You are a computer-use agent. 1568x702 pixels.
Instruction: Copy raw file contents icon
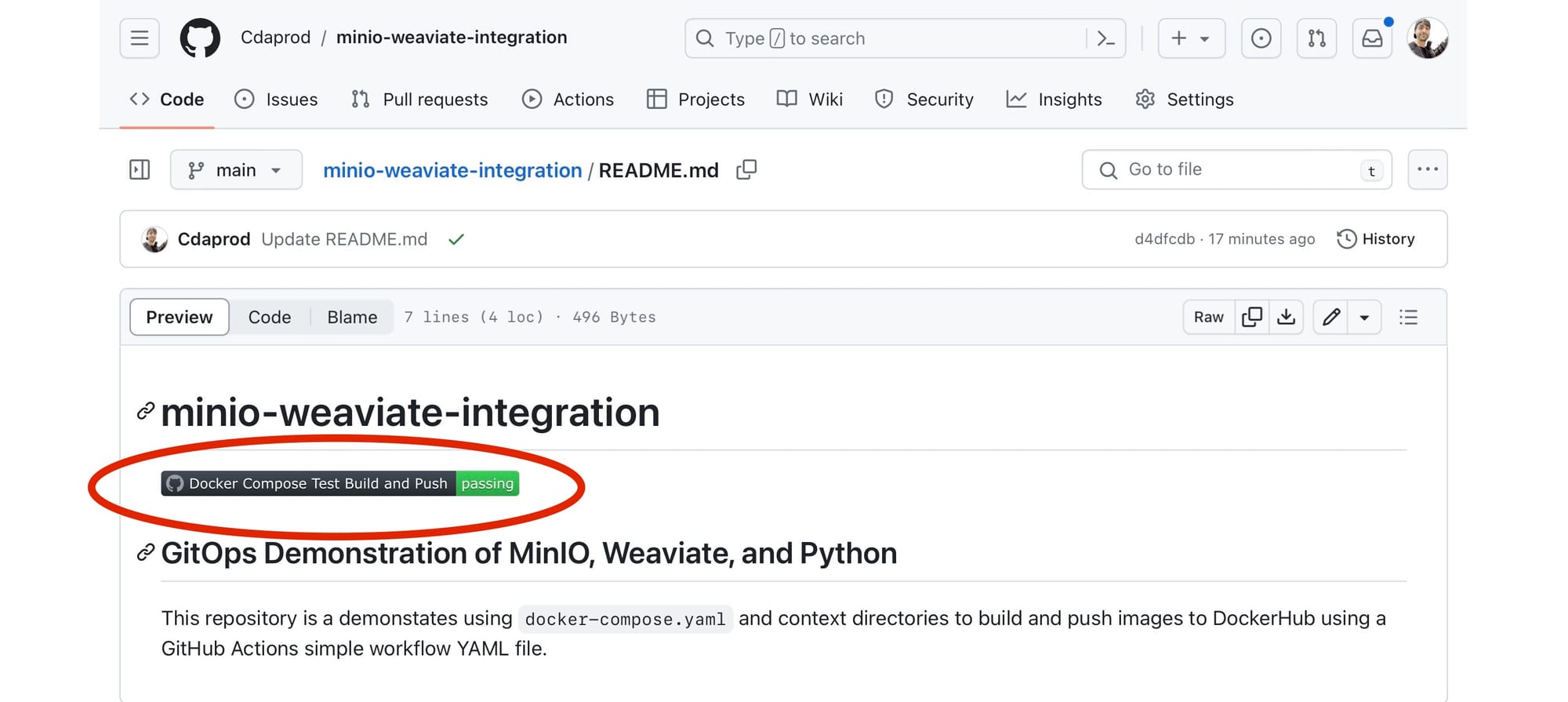pos(1252,317)
